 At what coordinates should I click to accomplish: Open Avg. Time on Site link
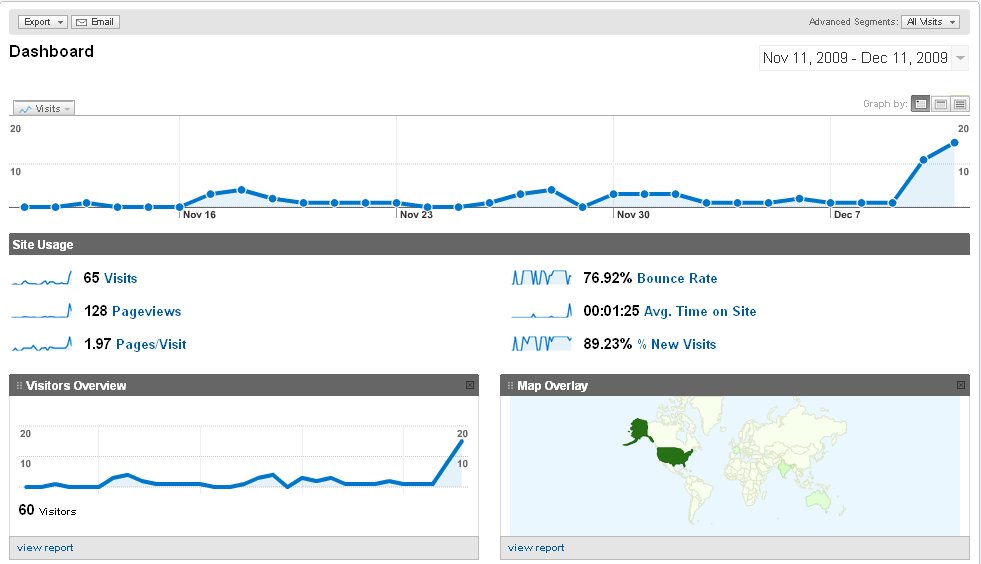[x=700, y=312]
